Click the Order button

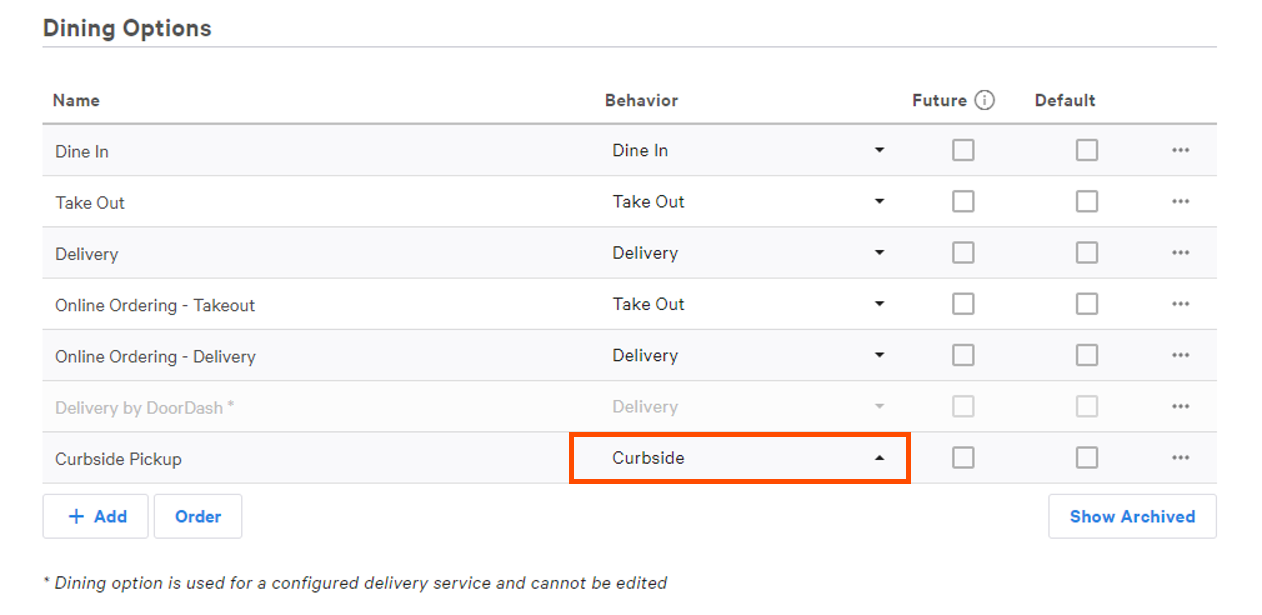(198, 516)
